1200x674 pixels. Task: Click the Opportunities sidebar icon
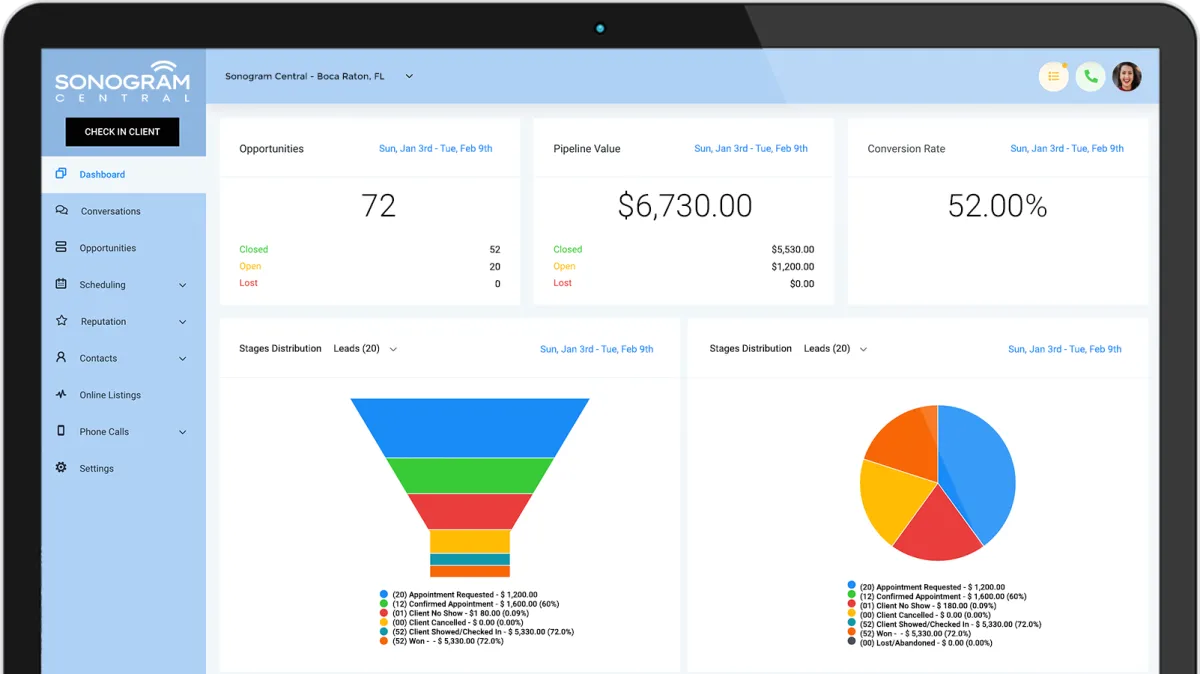[x=61, y=248]
